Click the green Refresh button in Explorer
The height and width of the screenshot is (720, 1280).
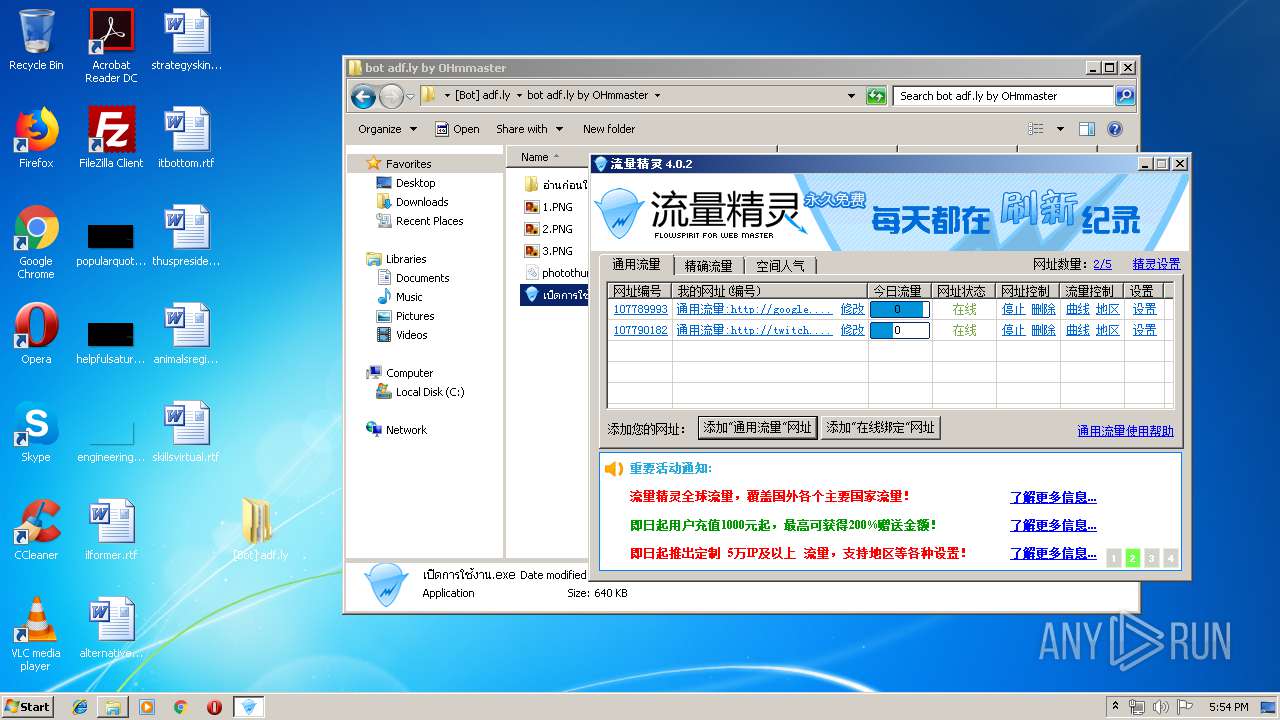876,96
